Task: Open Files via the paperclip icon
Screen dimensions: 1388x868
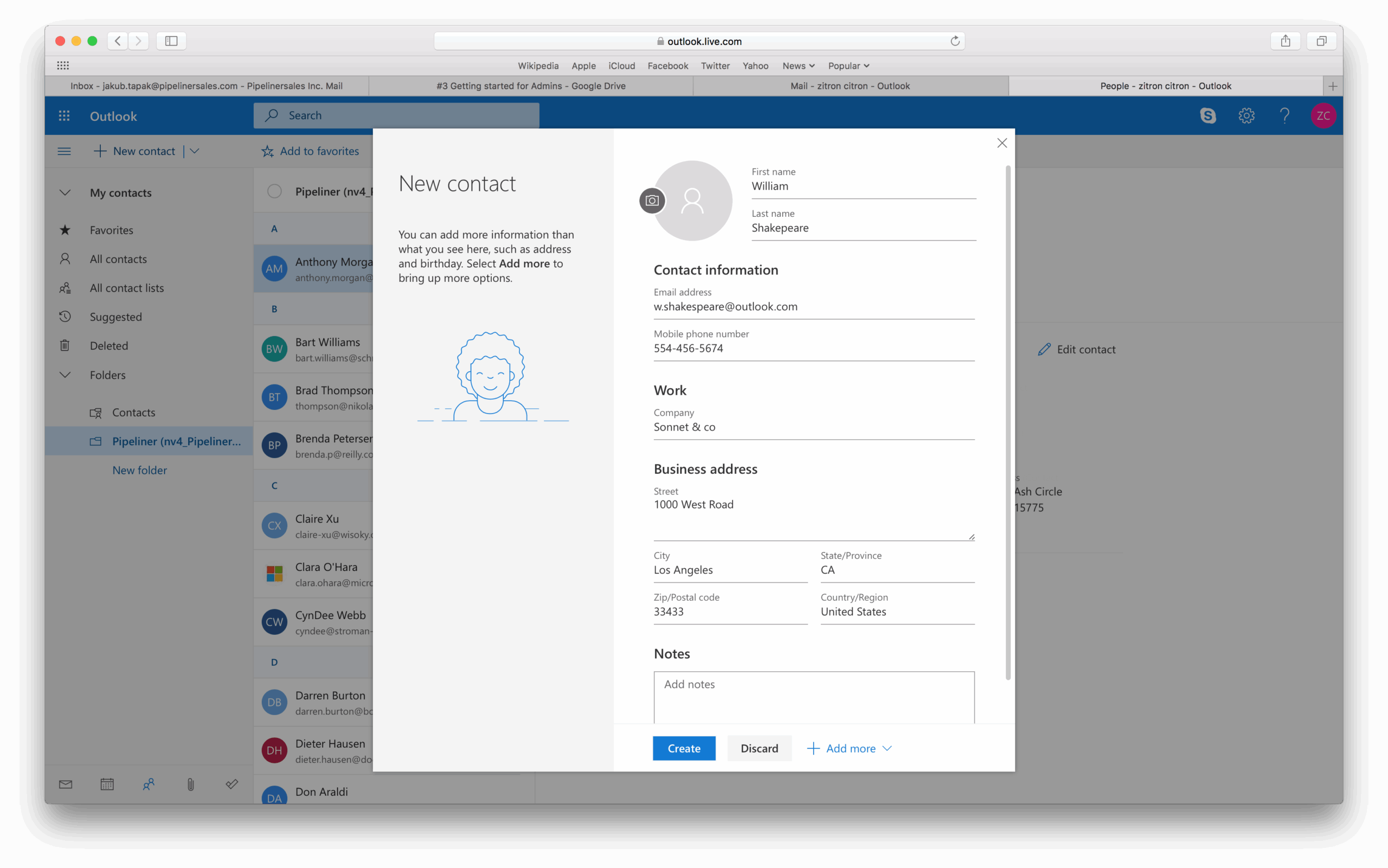Action: coord(190,784)
